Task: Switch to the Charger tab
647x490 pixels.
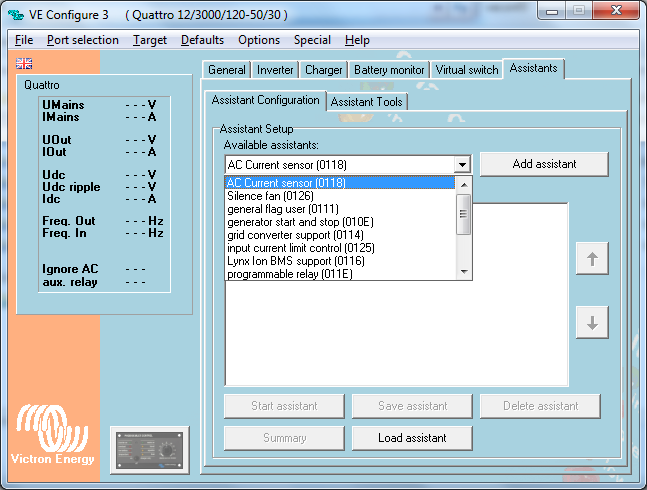Action: click(x=324, y=70)
